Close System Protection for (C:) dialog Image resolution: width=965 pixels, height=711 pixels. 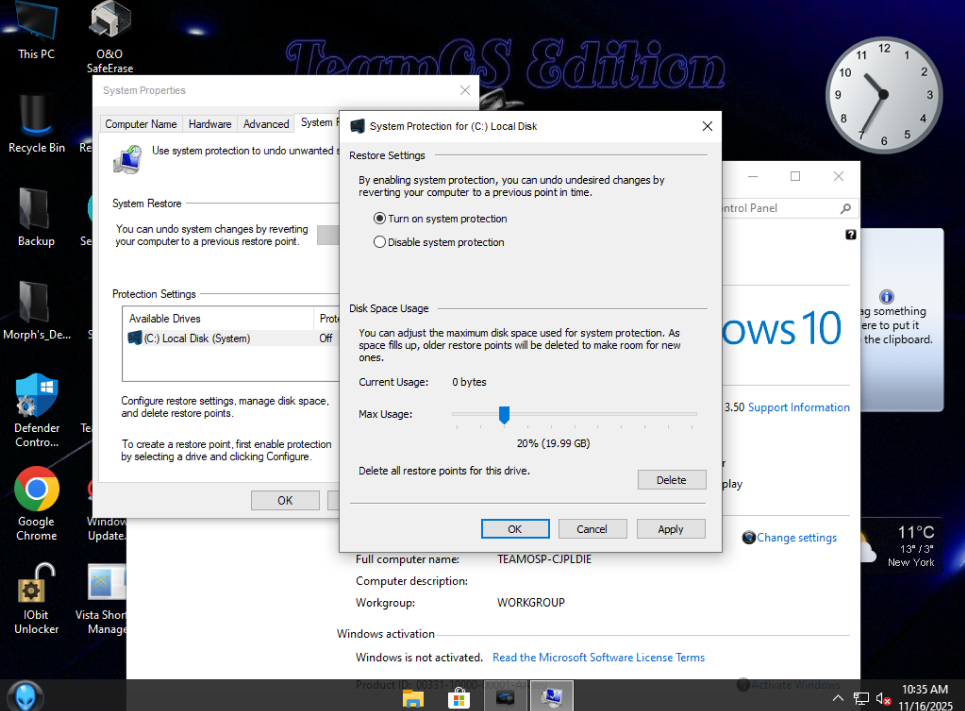point(707,126)
